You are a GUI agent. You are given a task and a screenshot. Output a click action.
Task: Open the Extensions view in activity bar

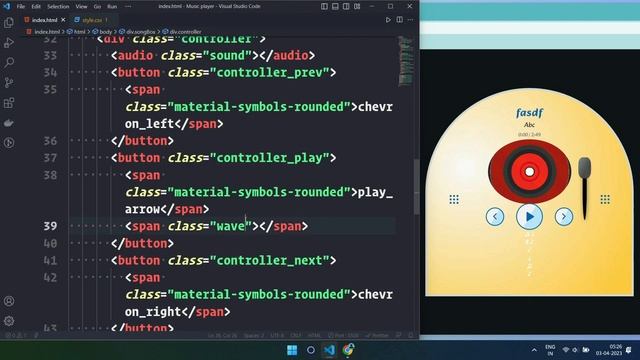(x=9, y=102)
